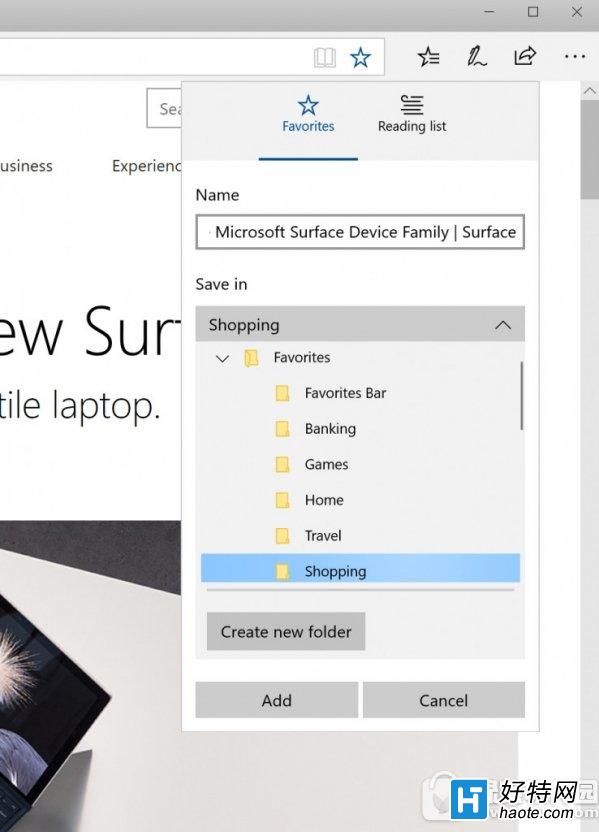This screenshot has height=832, width=599.
Task: Click the blue favorites star in address bar
Action: click(x=360, y=57)
